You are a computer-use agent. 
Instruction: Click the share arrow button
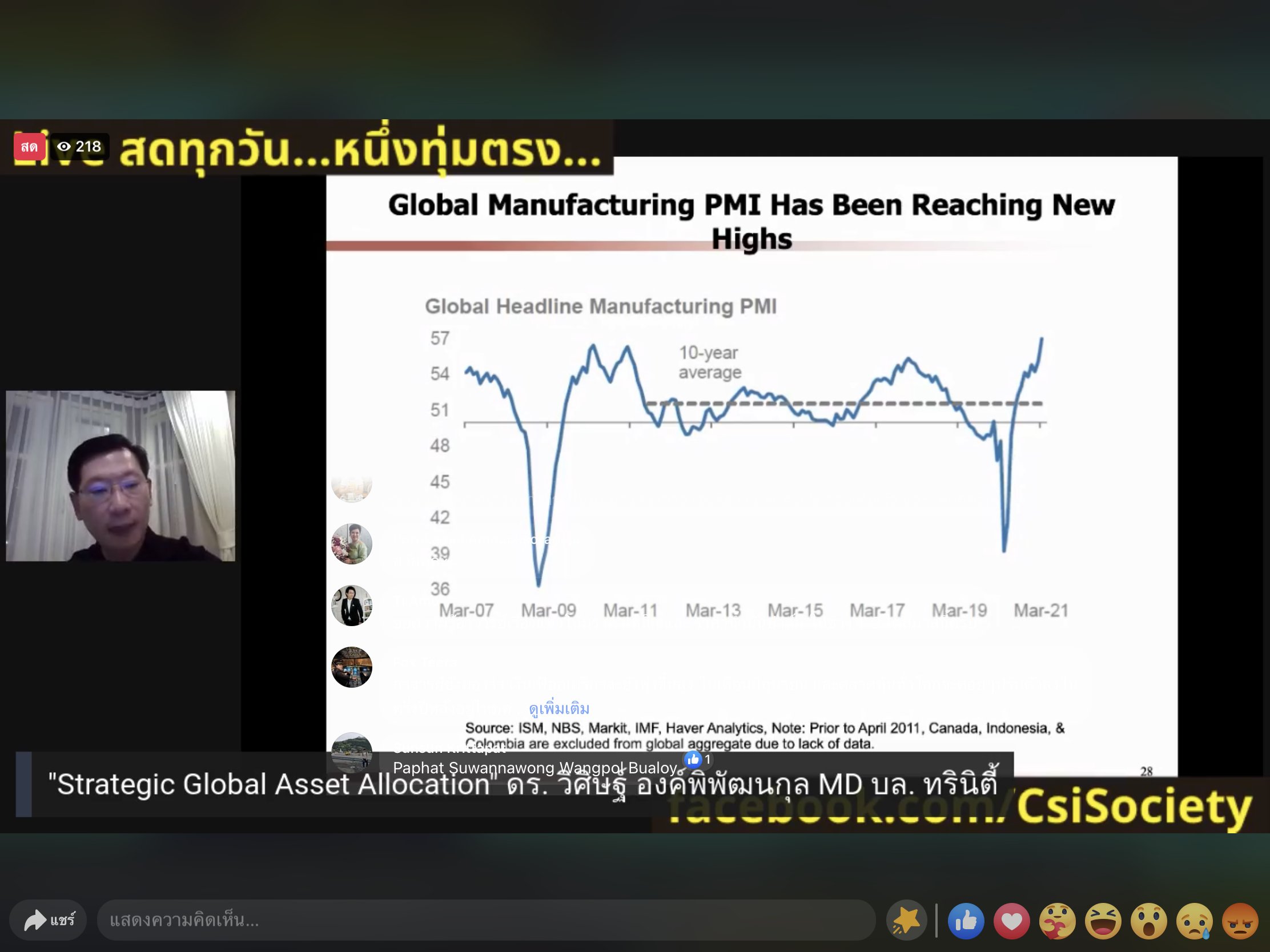tap(48, 920)
